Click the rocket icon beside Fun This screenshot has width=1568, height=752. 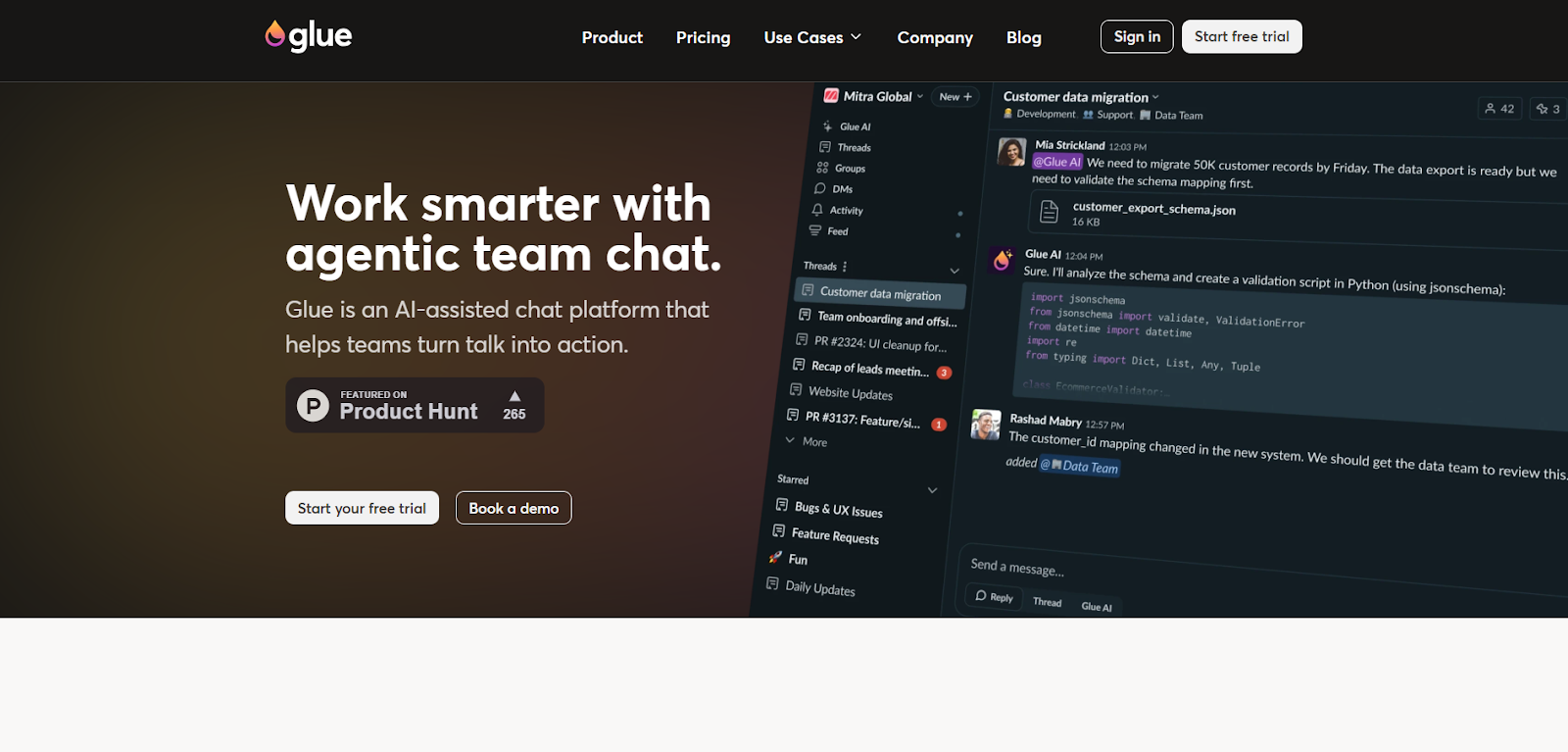click(775, 557)
